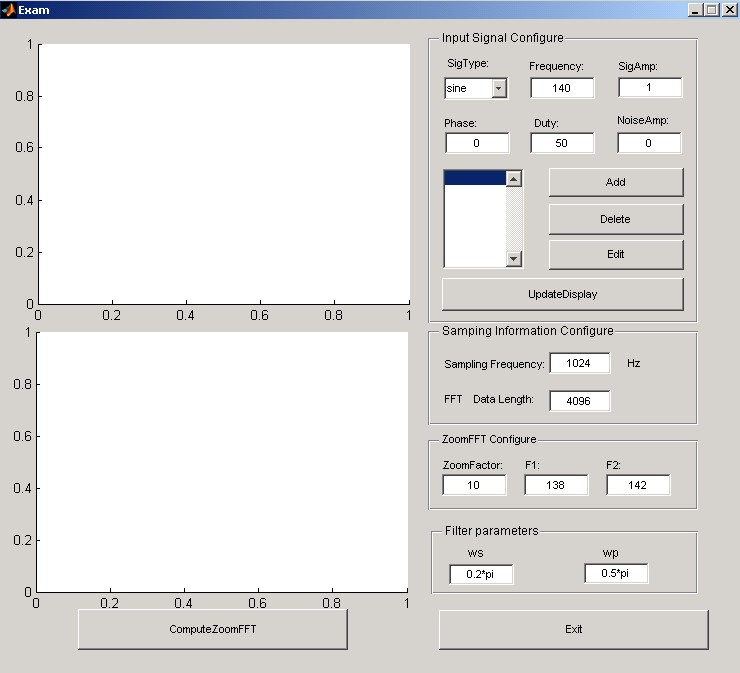Click the Exit button
The width and height of the screenshot is (740, 673).
click(x=573, y=630)
